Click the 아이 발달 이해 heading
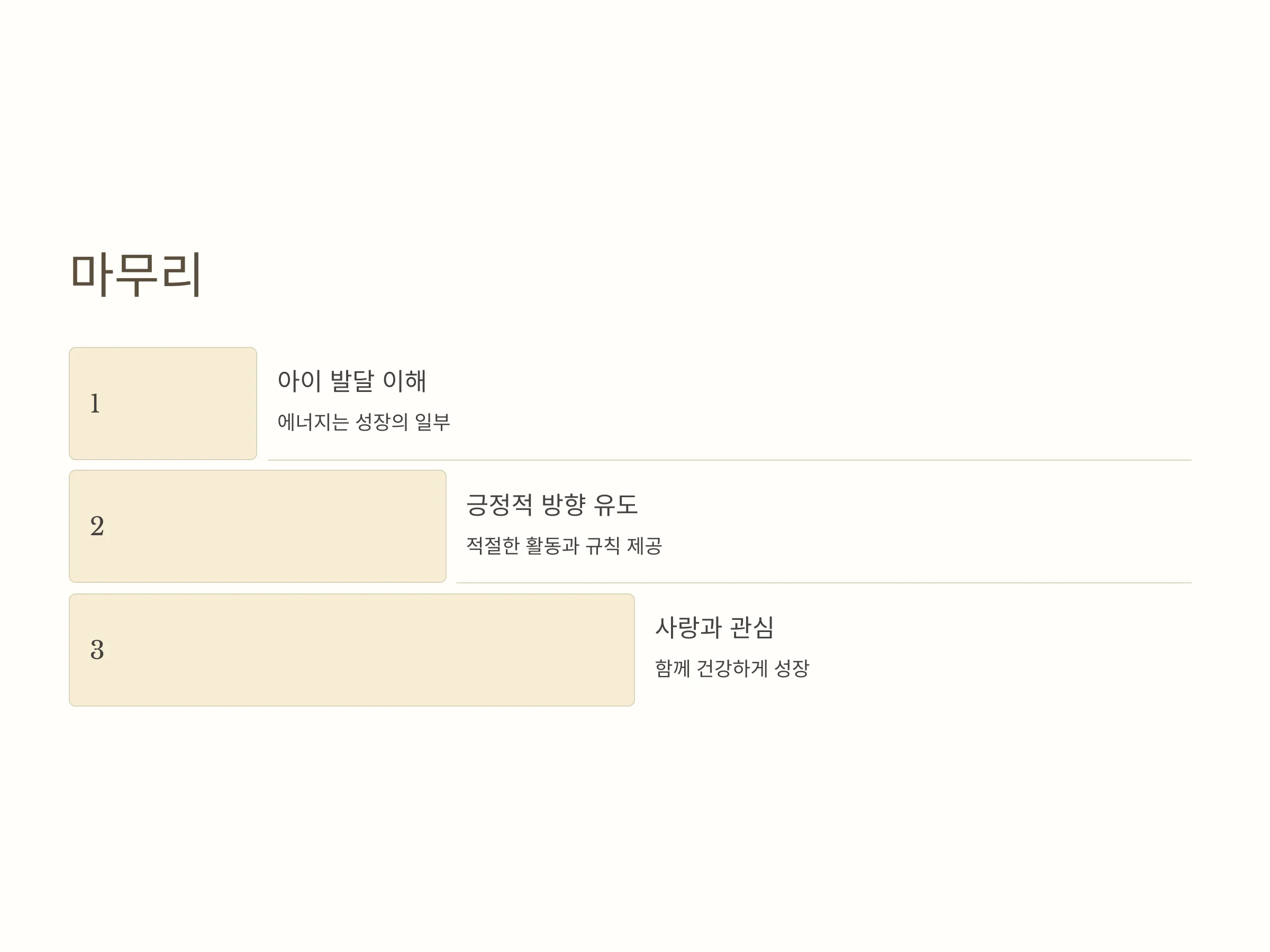This screenshot has width=1270, height=952. 352,381
